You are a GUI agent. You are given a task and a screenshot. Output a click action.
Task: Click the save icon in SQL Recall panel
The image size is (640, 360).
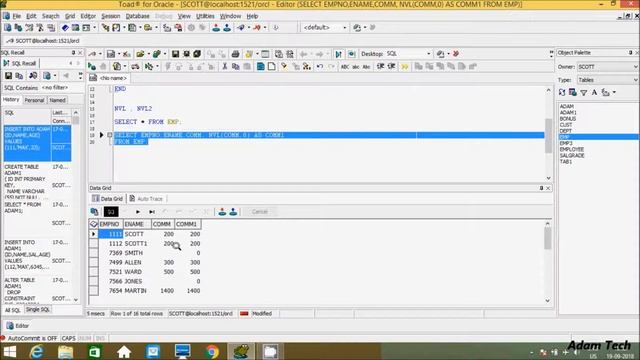click(8, 76)
